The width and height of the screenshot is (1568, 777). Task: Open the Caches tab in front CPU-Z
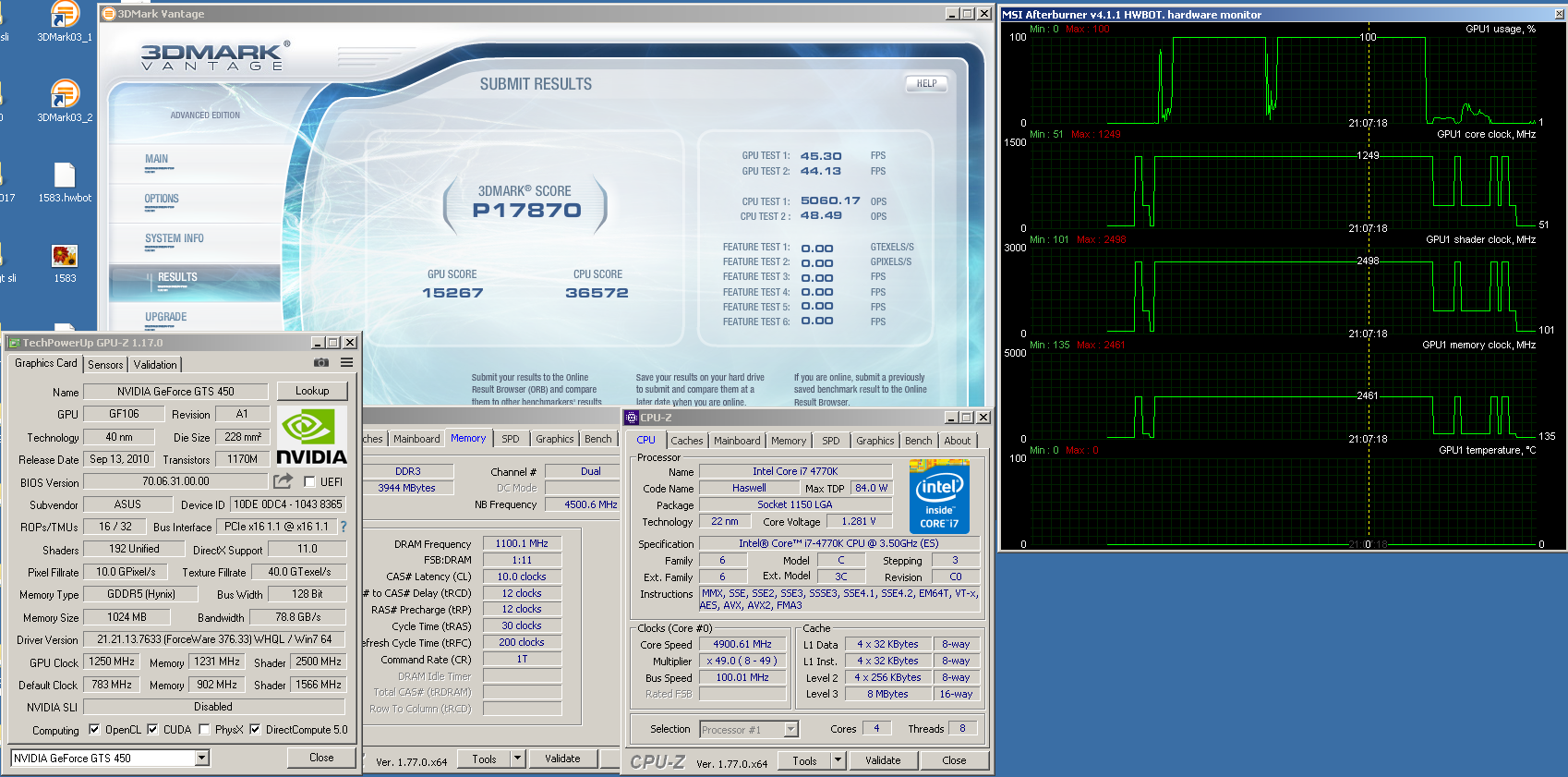click(x=687, y=441)
